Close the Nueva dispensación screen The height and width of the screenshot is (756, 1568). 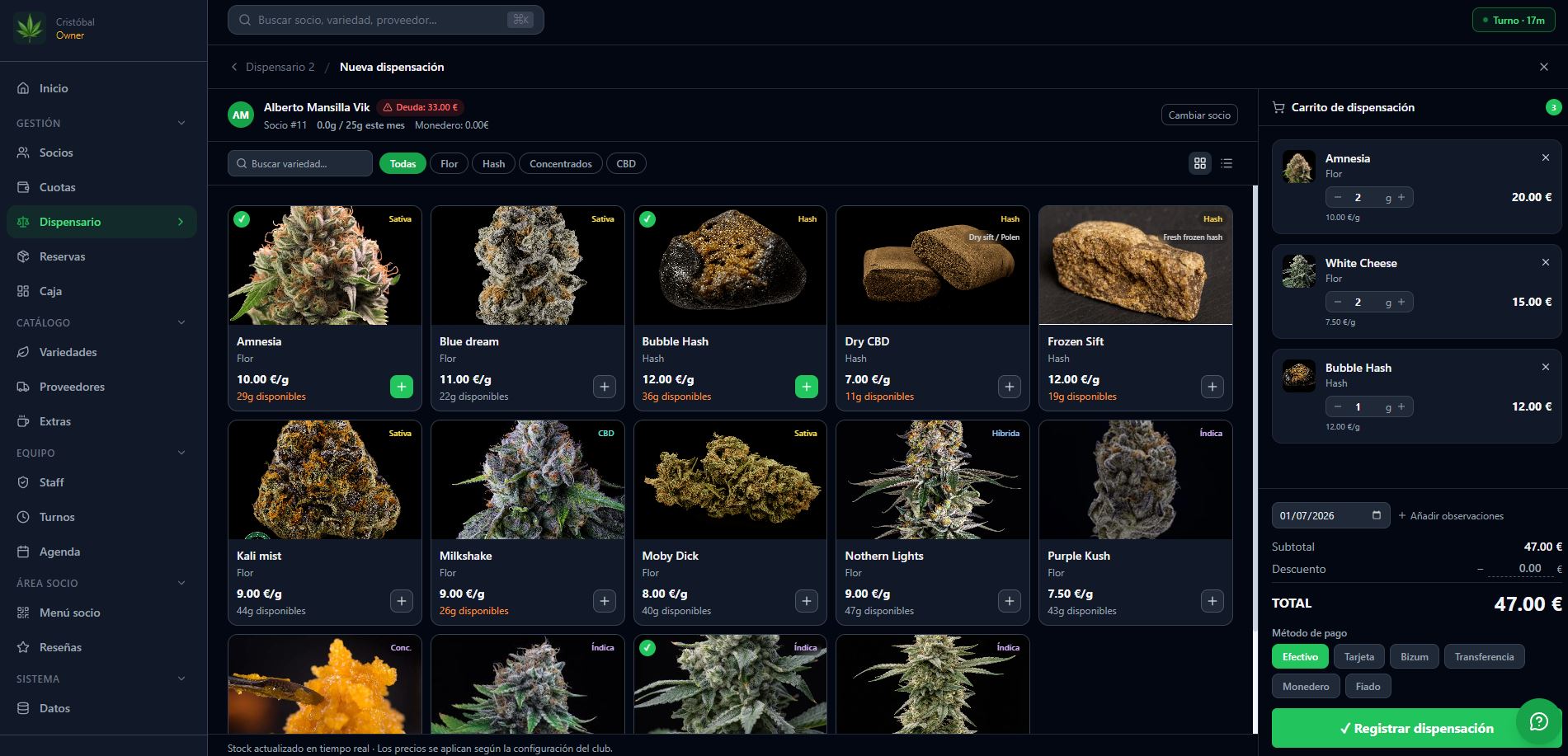pyautogui.click(x=1544, y=67)
